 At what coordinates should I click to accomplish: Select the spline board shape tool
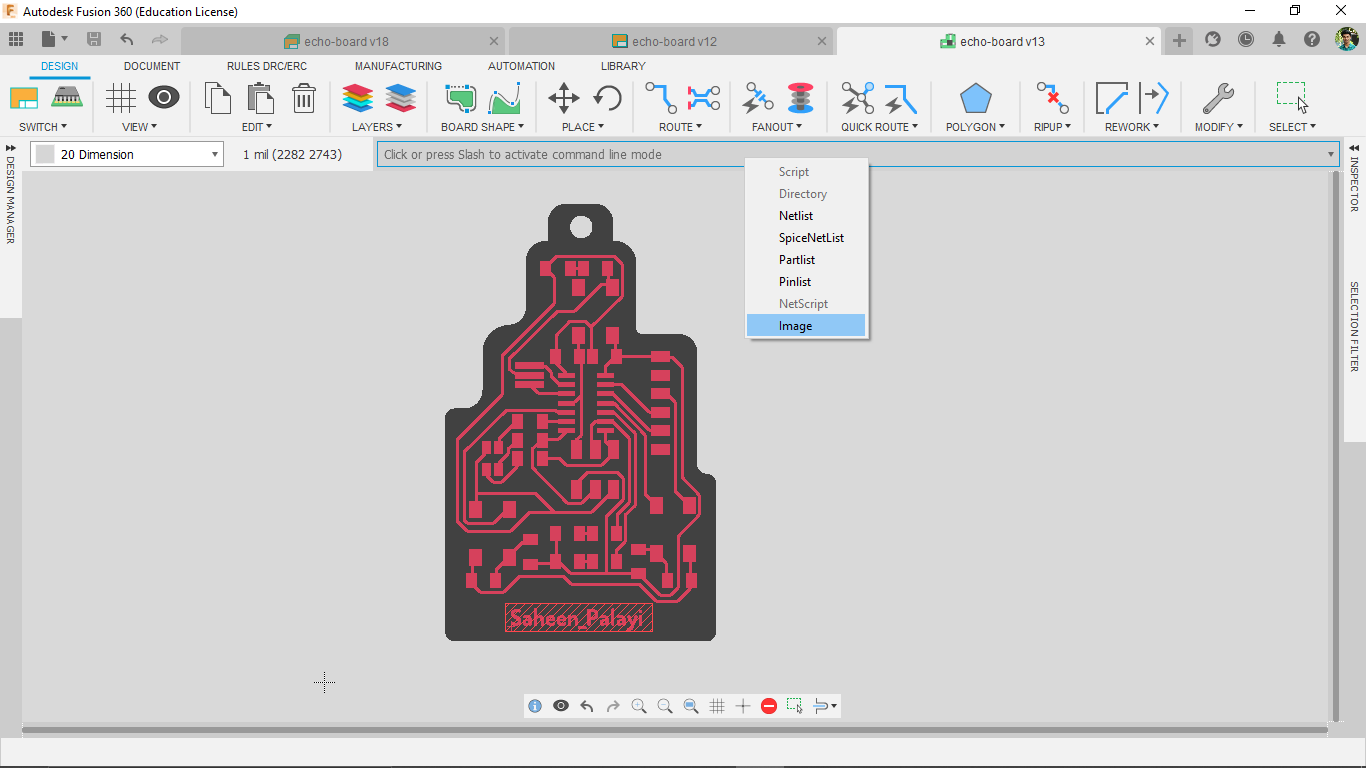pyautogui.click(x=505, y=98)
